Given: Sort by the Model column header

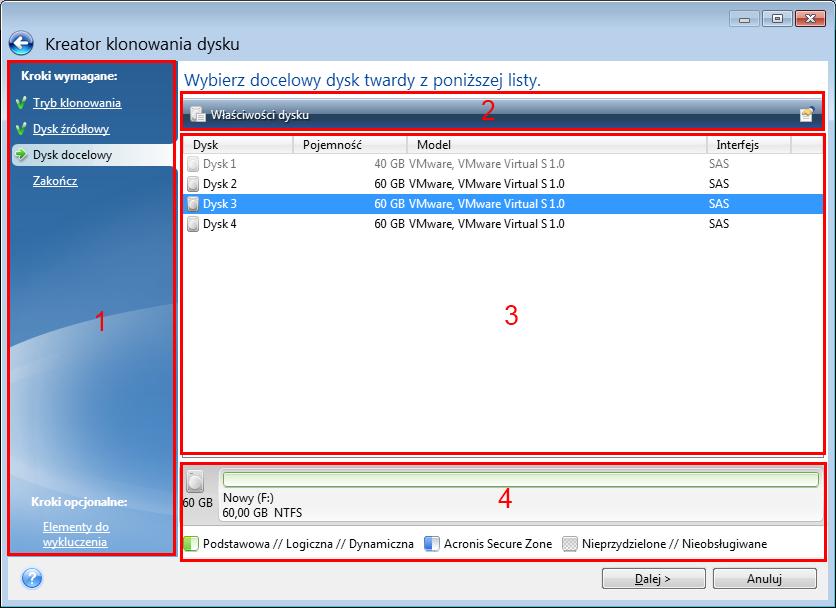Looking at the screenshot, I should click(x=557, y=145).
